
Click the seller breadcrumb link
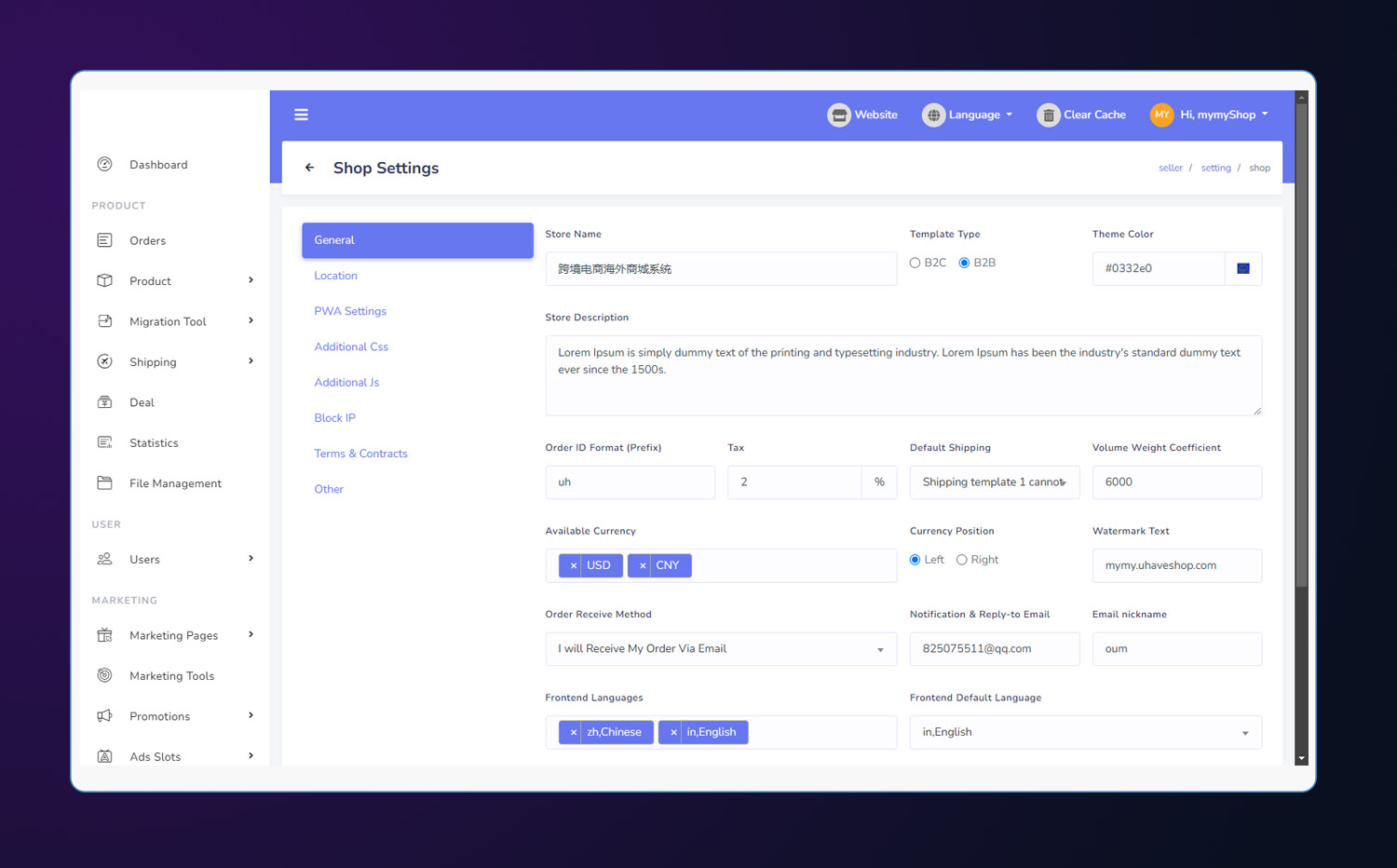click(x=1170, y=169)
